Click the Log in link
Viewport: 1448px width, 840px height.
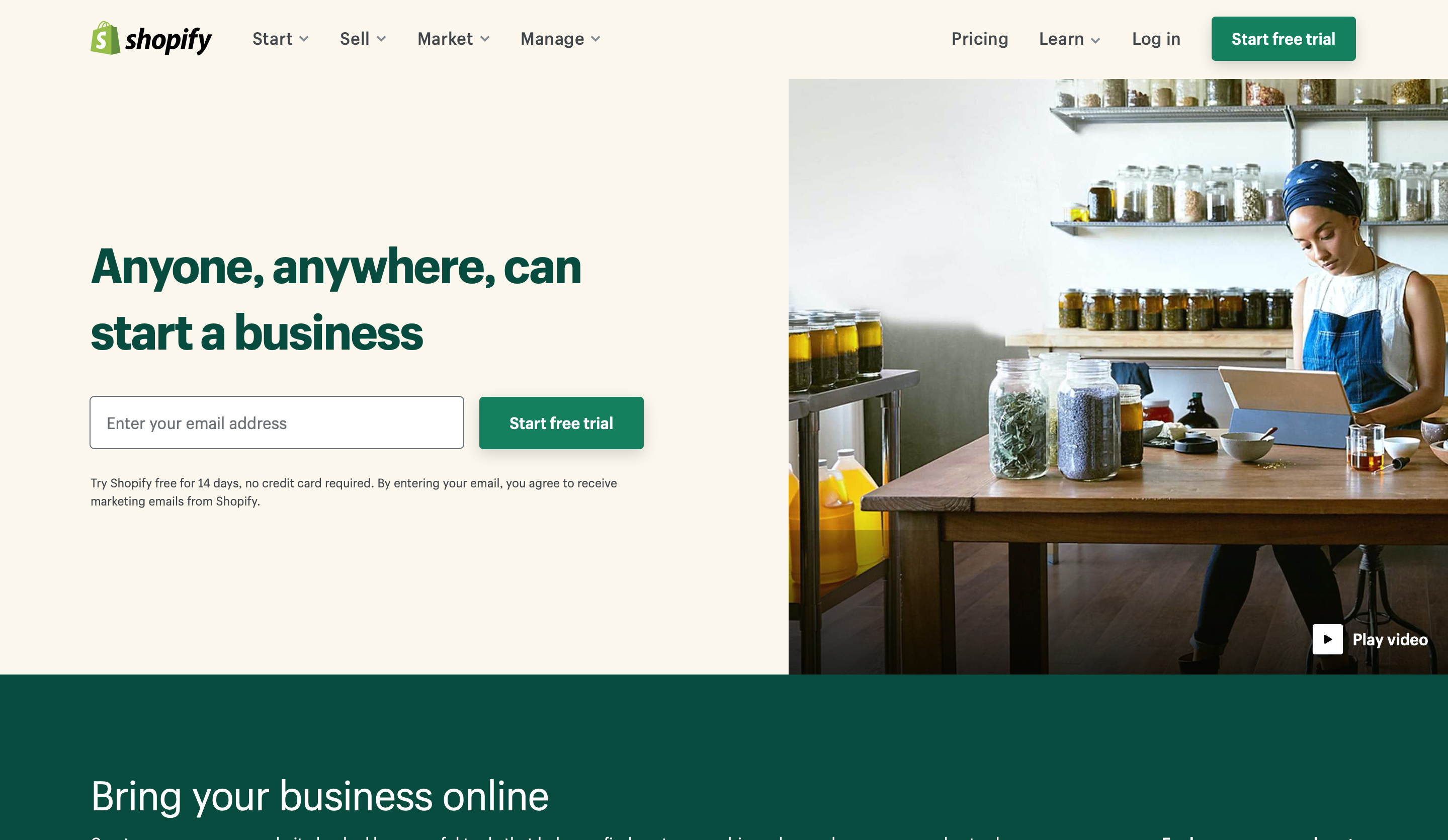1156,39
